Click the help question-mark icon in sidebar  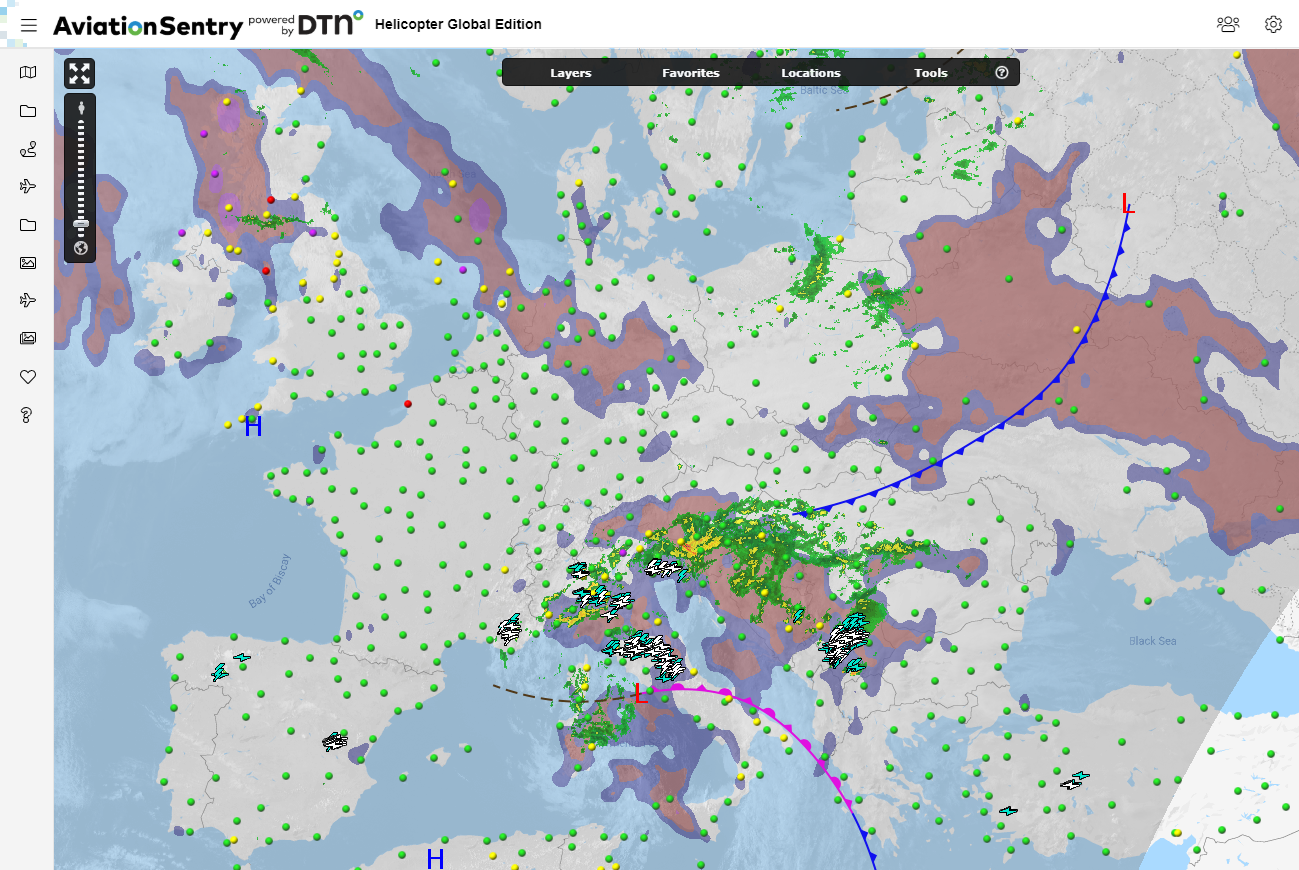(x=27, y=415)
